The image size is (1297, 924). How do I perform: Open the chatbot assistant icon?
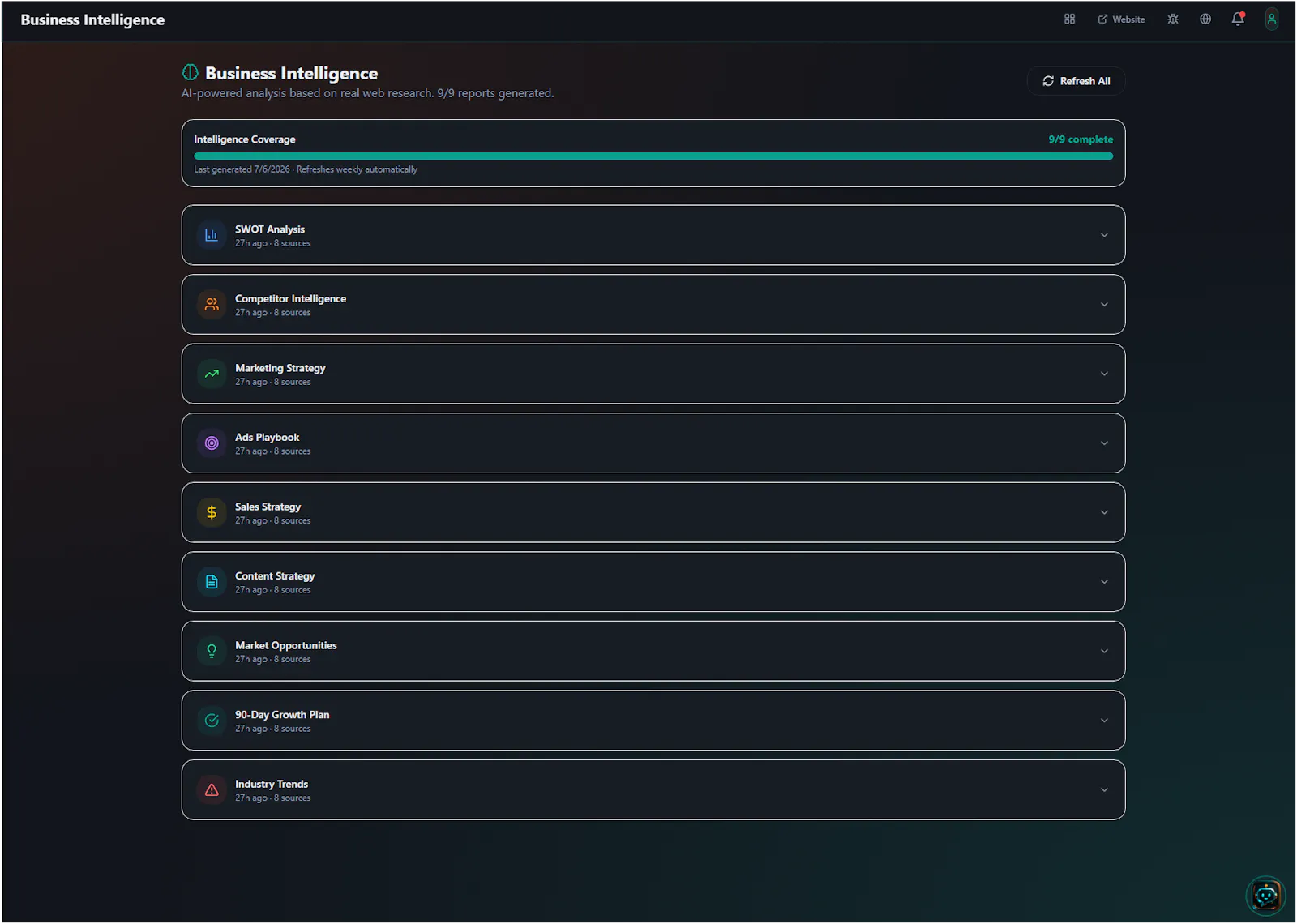[x=1265, y=896]
